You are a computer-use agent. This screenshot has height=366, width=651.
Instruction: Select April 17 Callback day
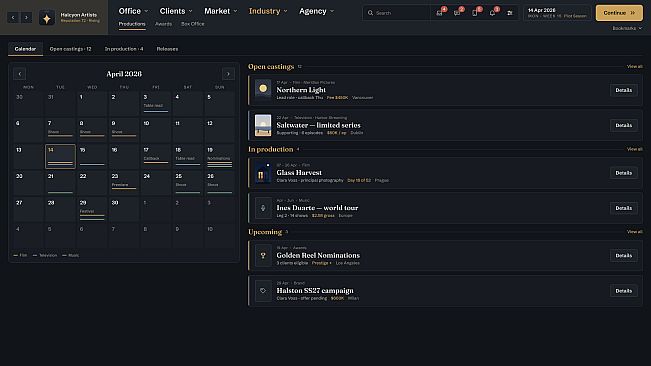tap(156, 156)
